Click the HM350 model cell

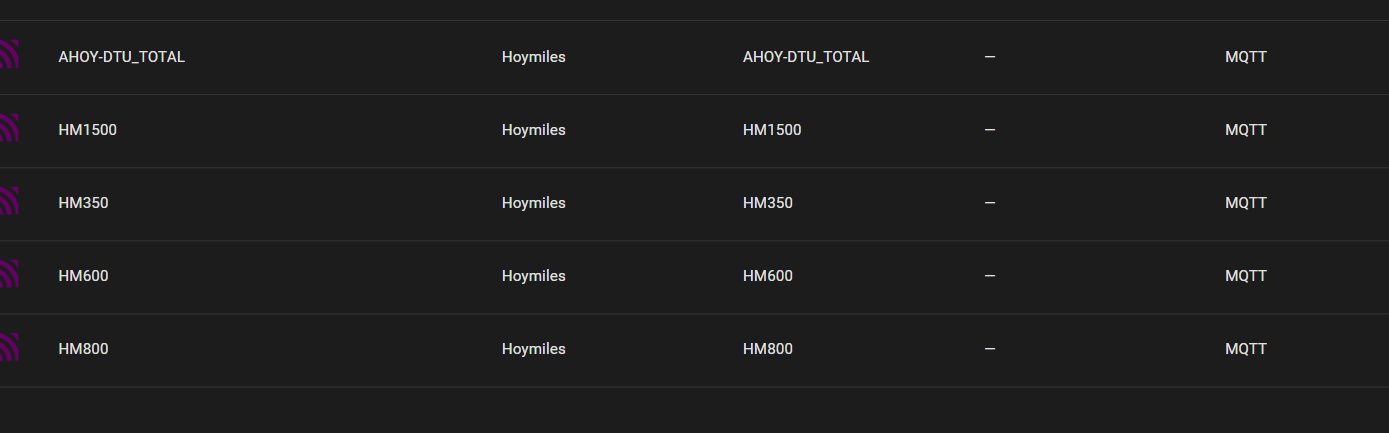tap(768, 203)
